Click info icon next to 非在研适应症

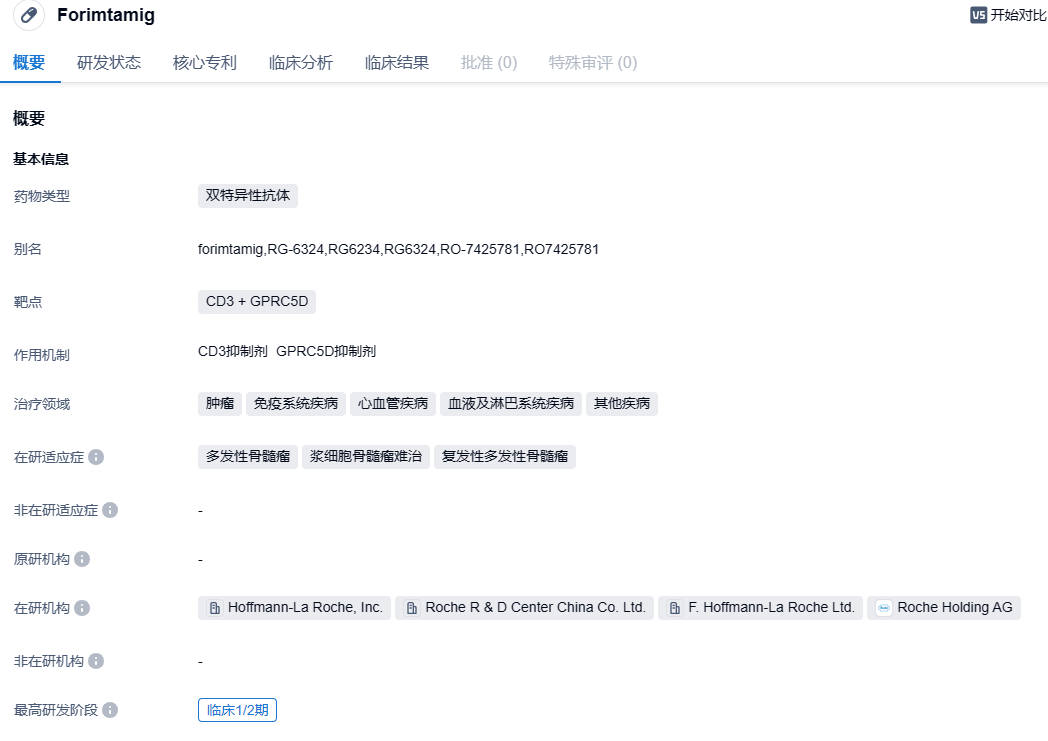pyautogui.click(x=110, y=510)
